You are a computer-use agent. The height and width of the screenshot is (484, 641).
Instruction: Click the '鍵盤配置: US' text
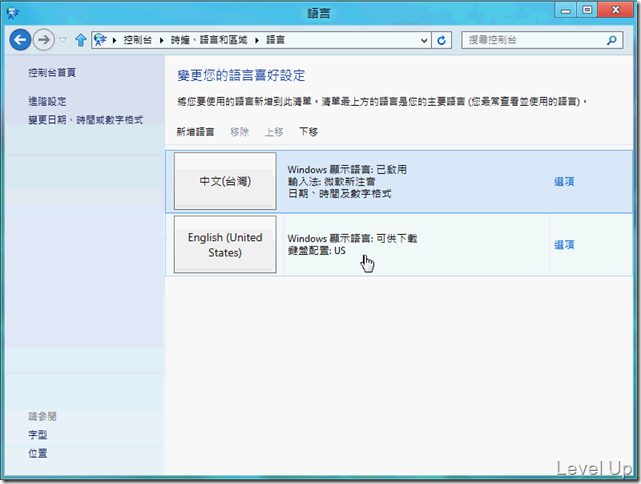(317, 251)
